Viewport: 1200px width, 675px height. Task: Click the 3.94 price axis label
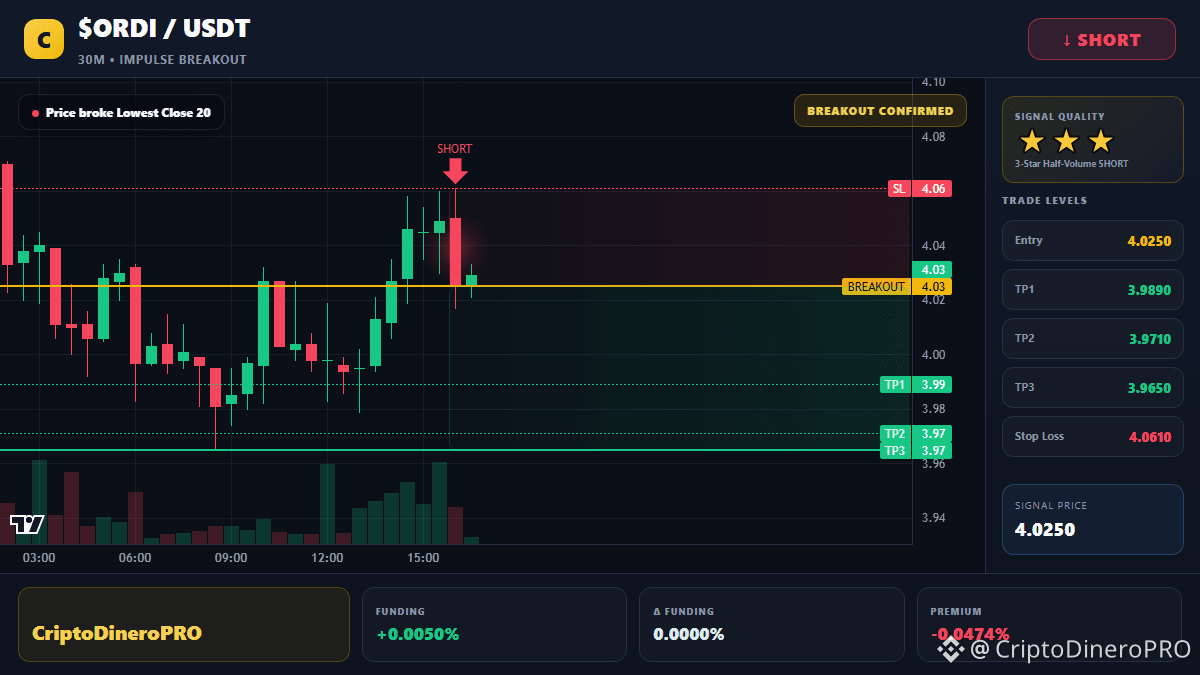933,518
